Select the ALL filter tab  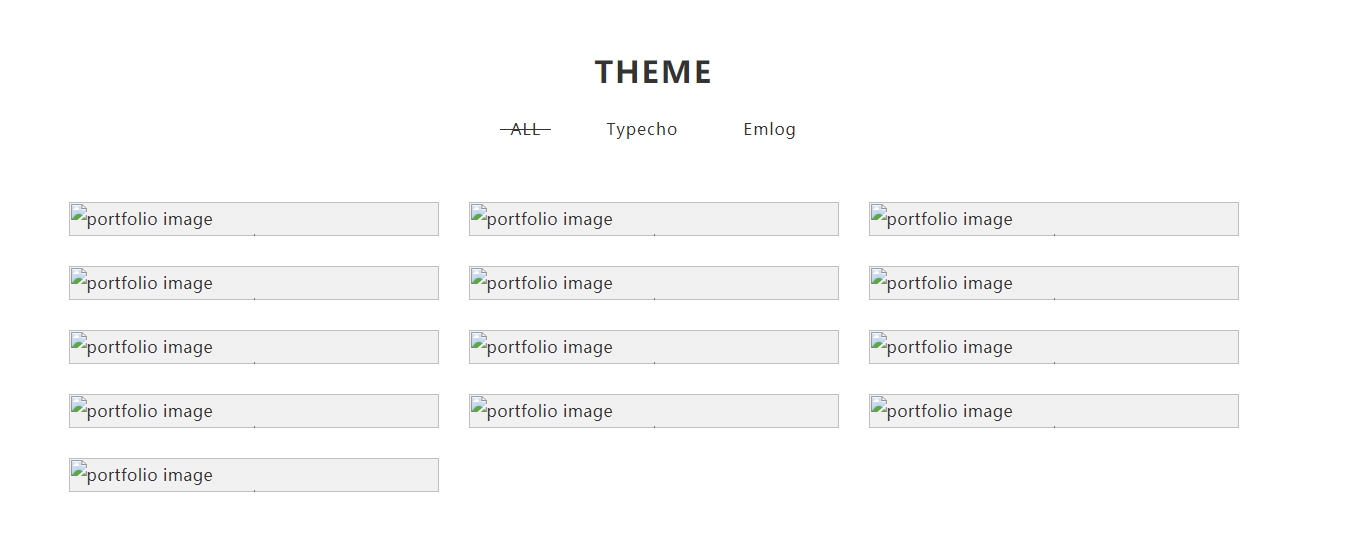tap(525, 129)
